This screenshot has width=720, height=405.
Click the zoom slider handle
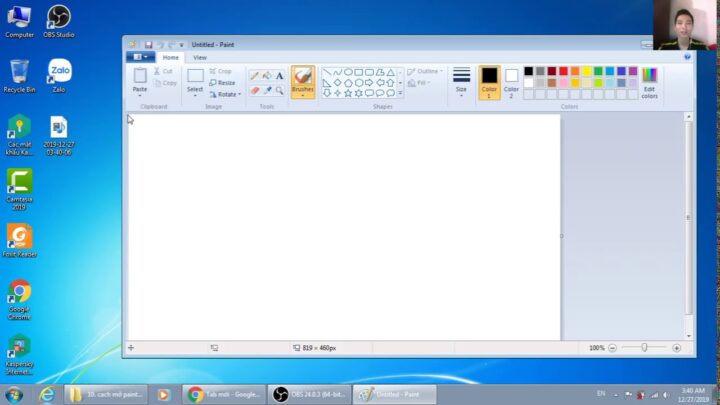click(644, 348)
